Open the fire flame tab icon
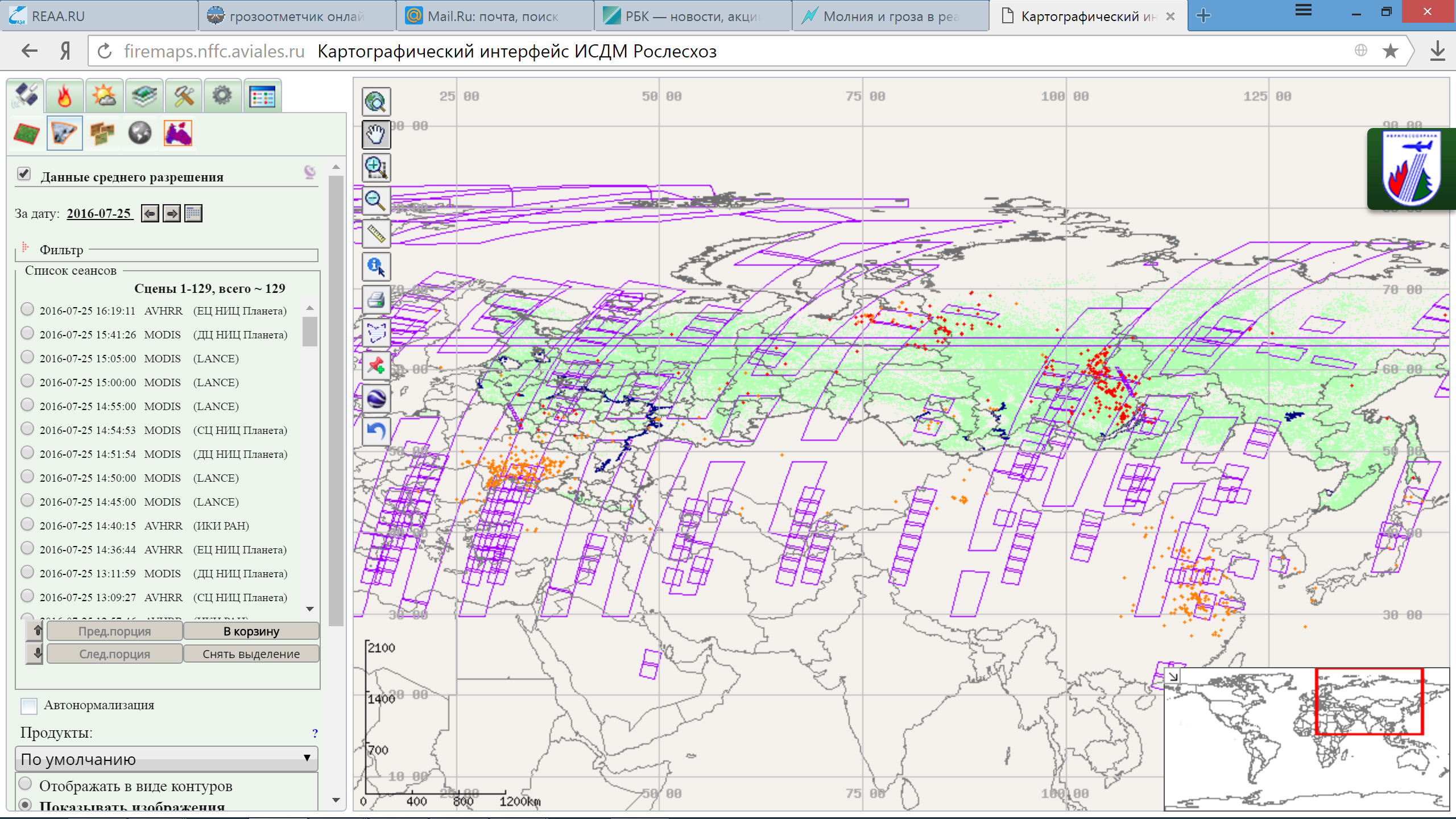The image size is (1456, 819). click(x=65, y=96)
